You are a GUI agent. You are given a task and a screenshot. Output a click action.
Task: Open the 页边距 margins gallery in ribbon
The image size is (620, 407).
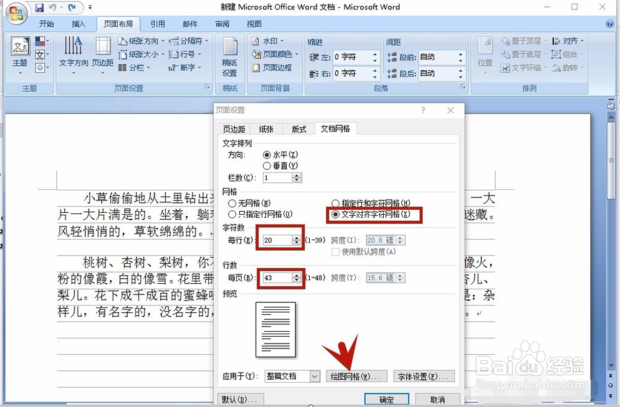pos(103,56)
